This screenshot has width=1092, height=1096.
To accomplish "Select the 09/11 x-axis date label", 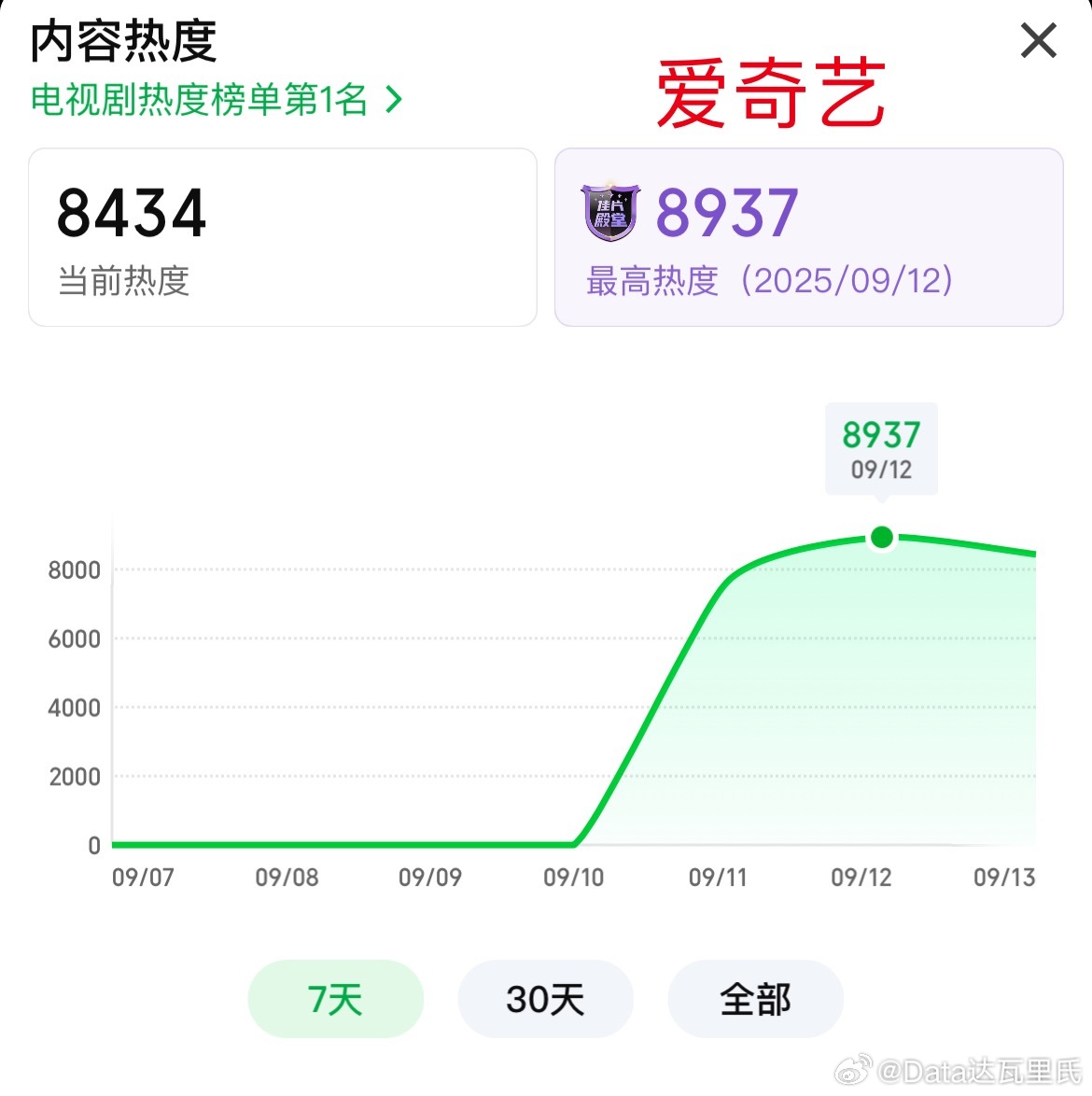I will [718, 878].
